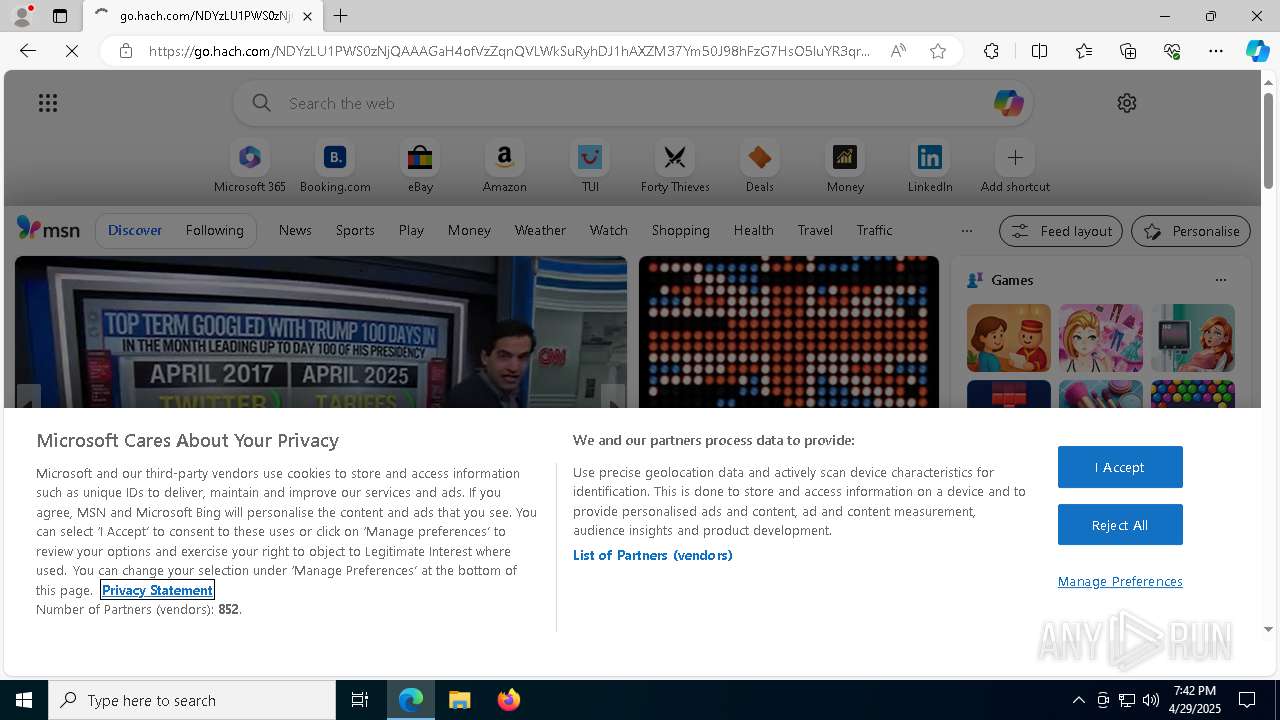Open the Booking.com shortcut
Viewport: 1280px width, 720px height.
tap(335, 166)
